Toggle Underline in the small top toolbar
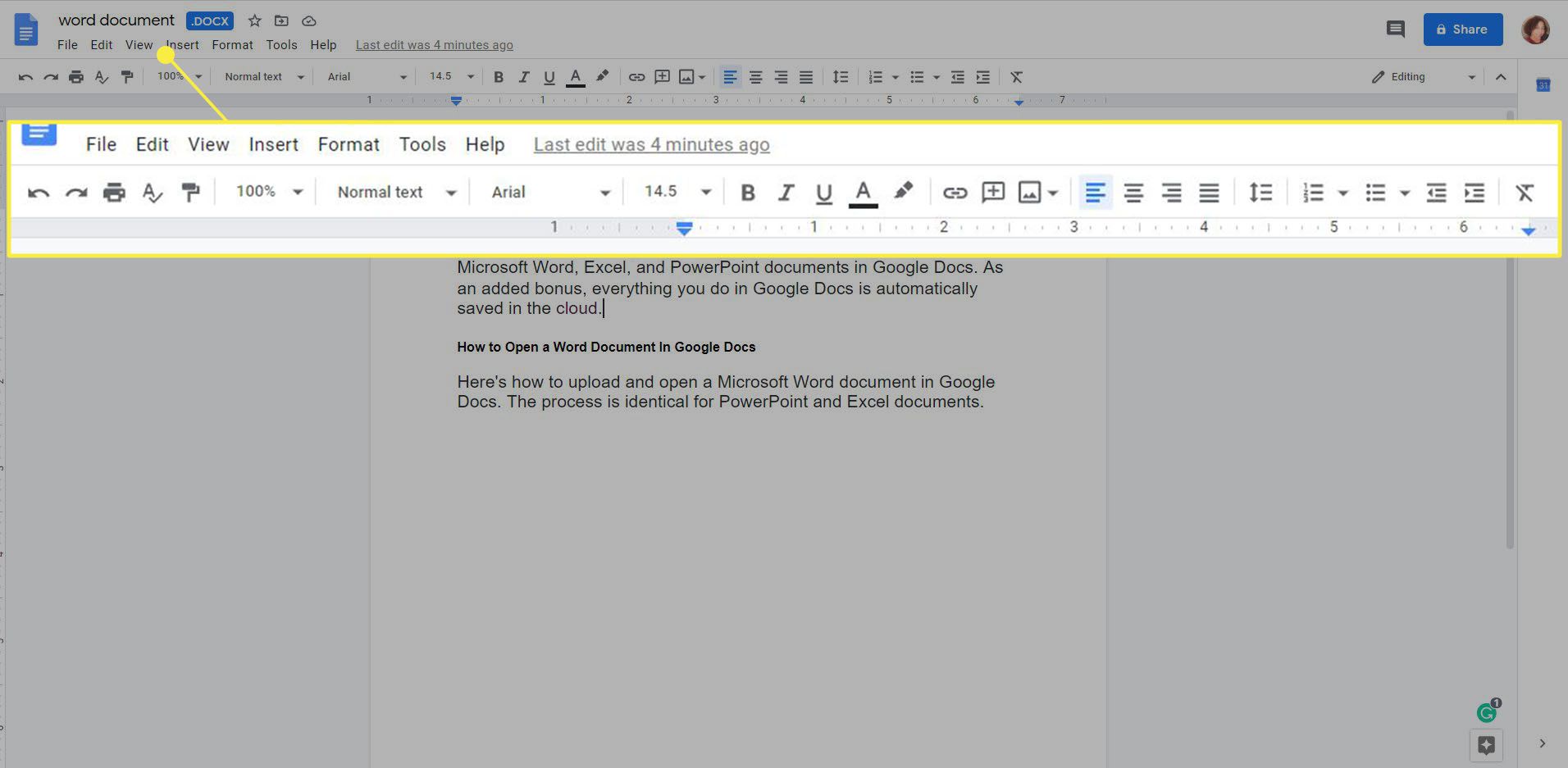The image size is (1568, 768). 549,78
